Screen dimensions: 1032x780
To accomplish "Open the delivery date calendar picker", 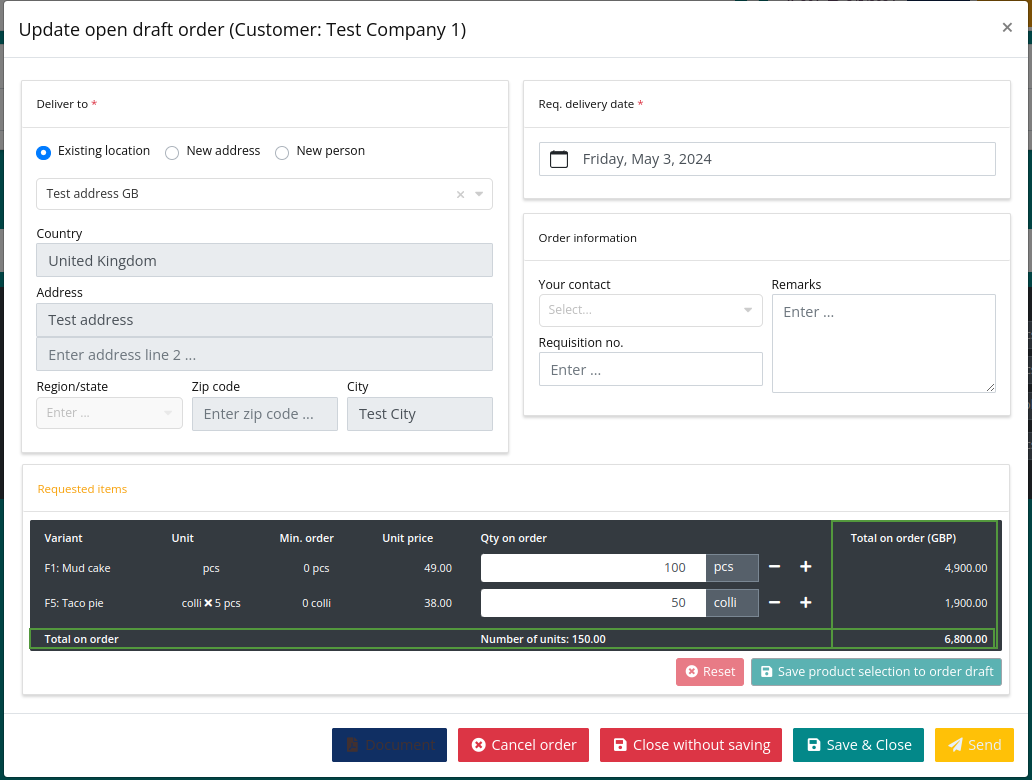I will pos(559,158).
